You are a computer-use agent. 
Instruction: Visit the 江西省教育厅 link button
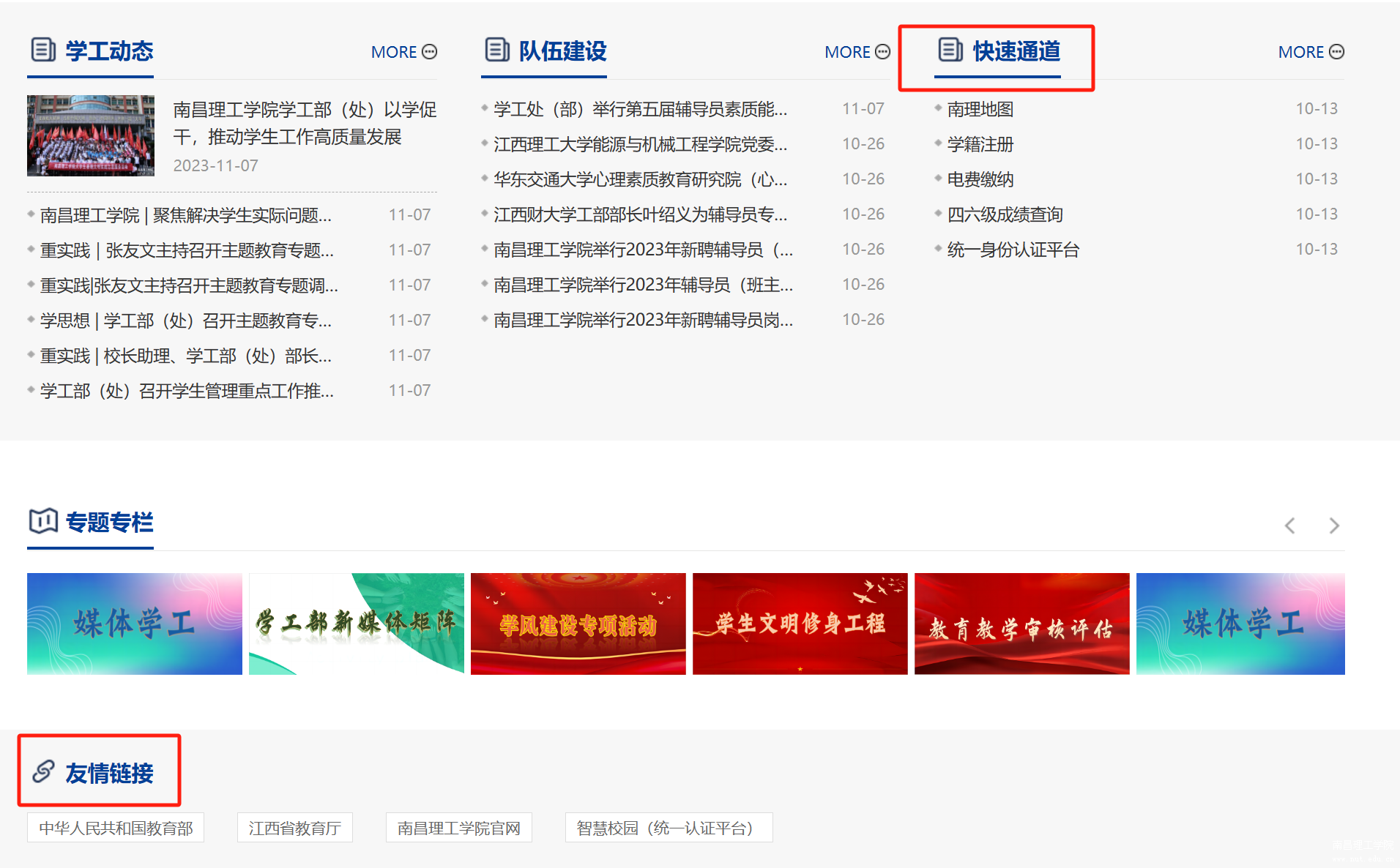coord(294,828)
